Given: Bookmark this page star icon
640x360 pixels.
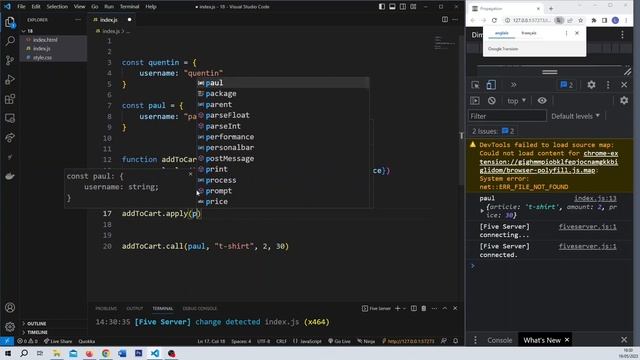Looking at the screenshot, I should coord(580,20).
